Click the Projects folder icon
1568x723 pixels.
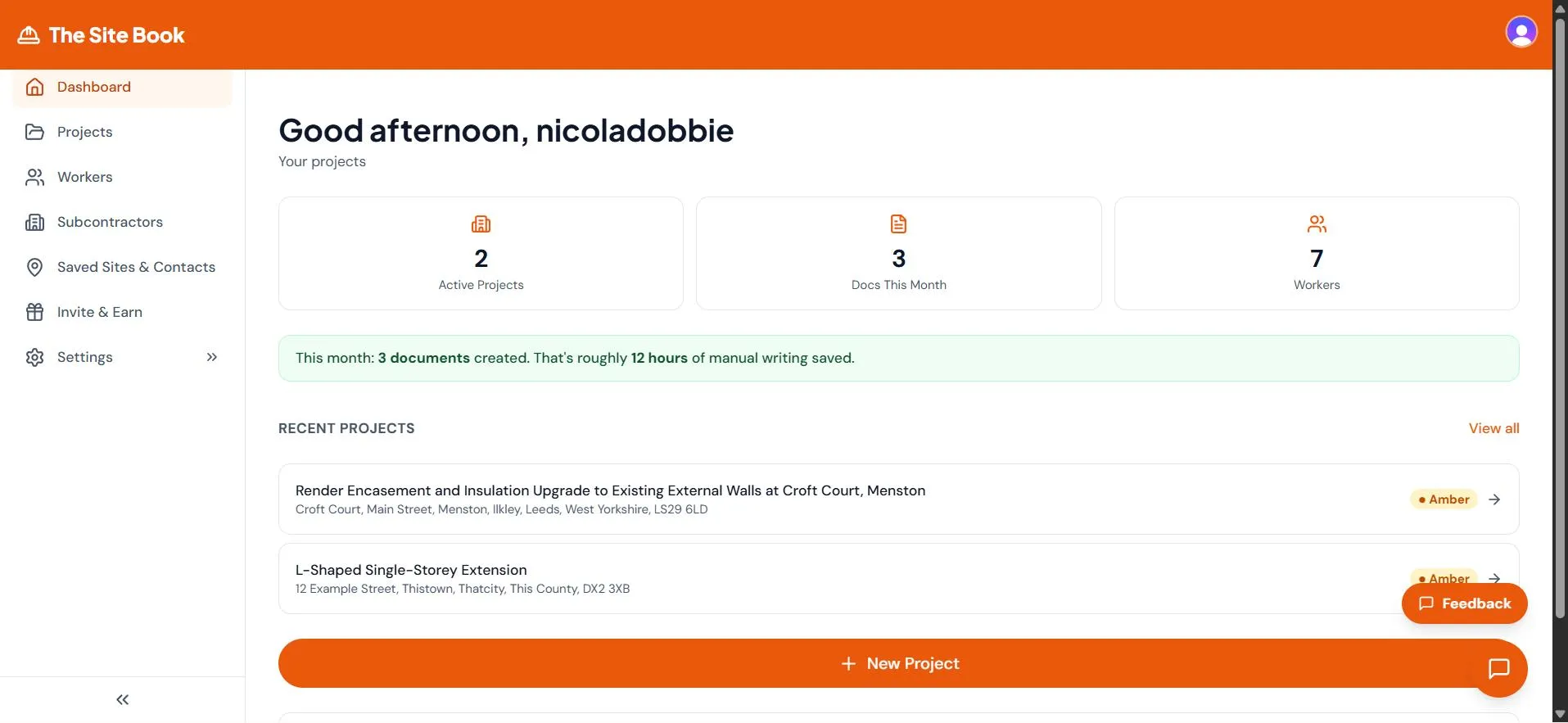tap(34, 133)
